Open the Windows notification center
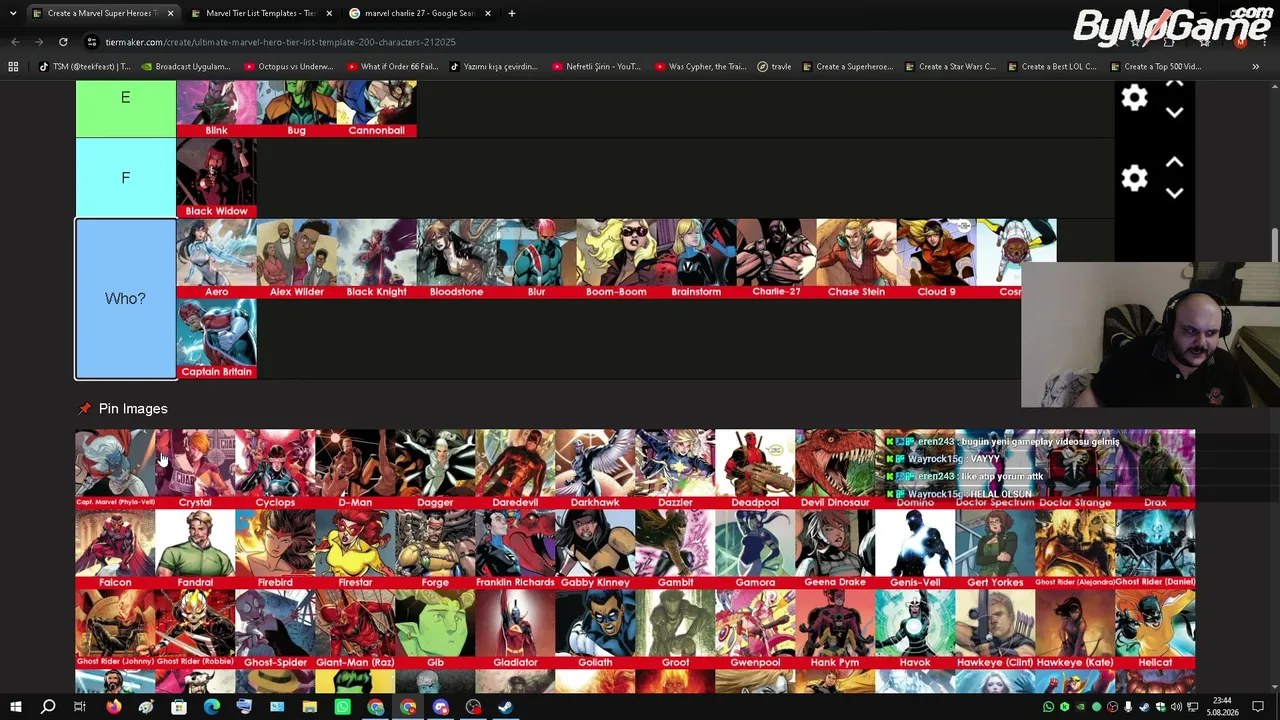Image resolution: width=1280 pixels, height=720 pixels. click(x=1258, y=707)
